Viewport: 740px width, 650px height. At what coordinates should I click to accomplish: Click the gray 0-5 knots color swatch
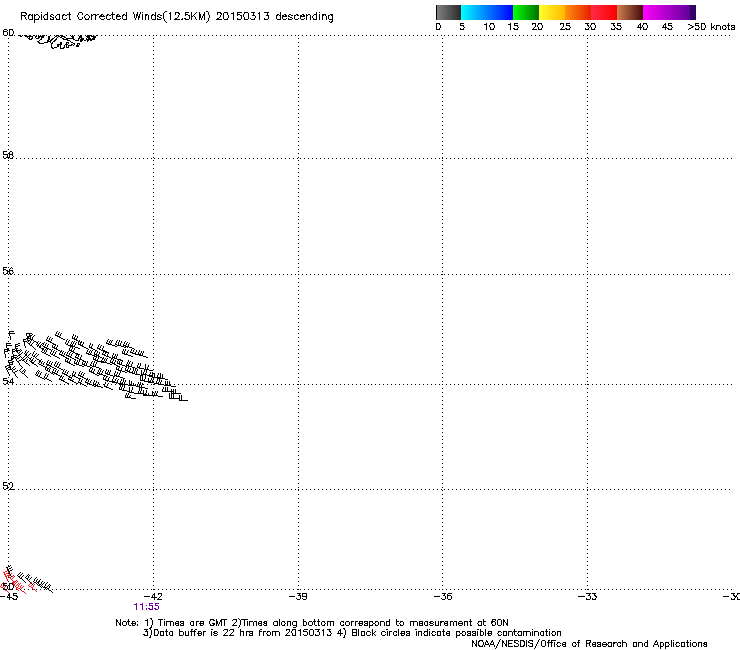point(448,12)
